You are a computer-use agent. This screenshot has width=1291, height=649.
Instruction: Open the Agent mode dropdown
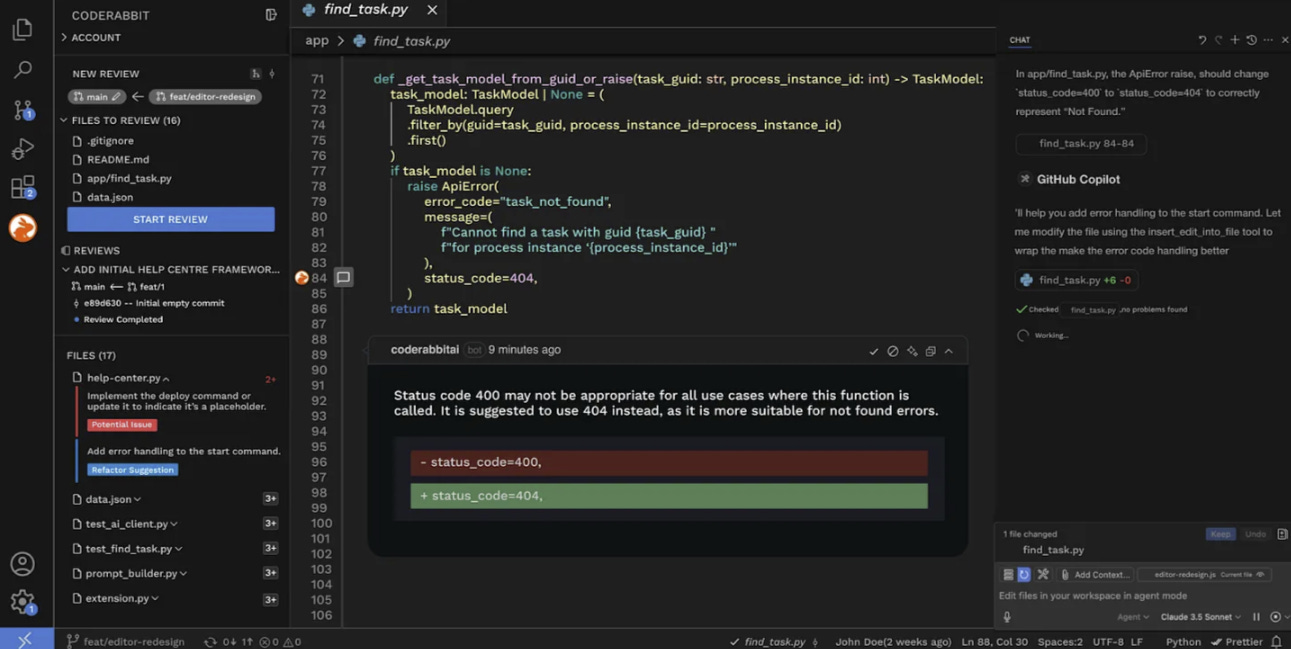tap(1132, 617)
